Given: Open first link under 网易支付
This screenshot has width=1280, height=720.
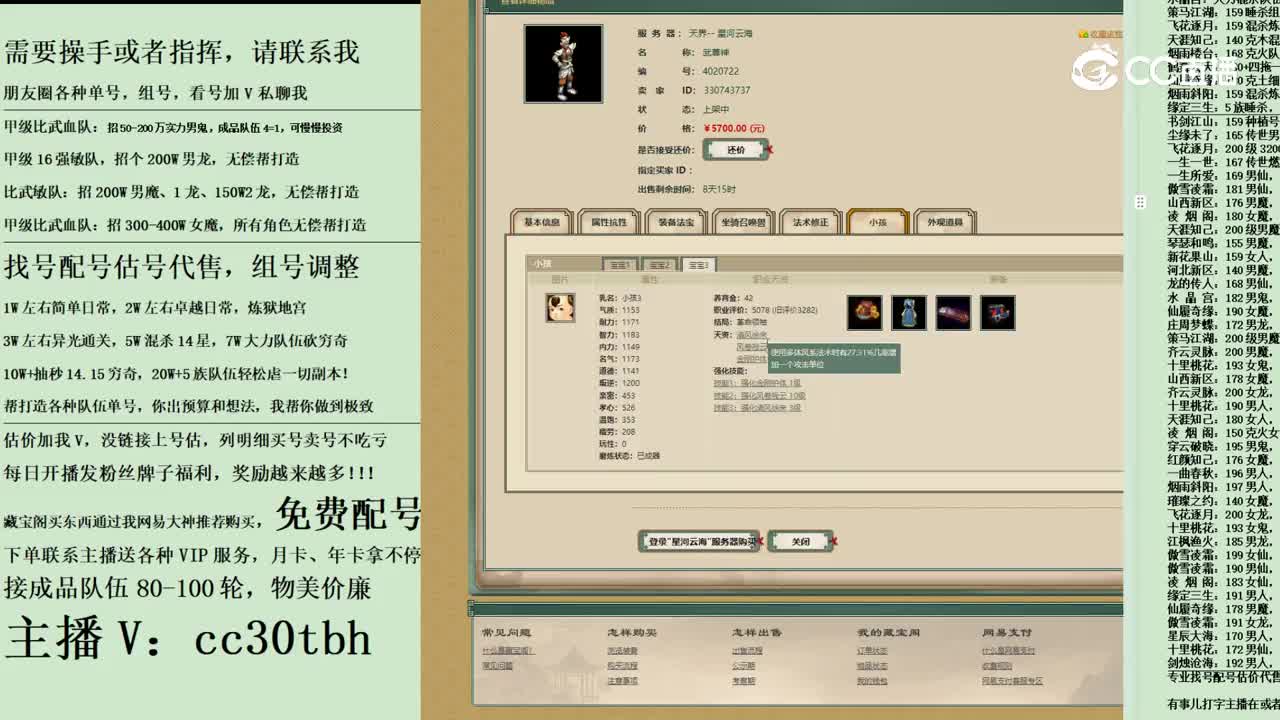Looking at the screenshot, I should (x=1008, y=651).
